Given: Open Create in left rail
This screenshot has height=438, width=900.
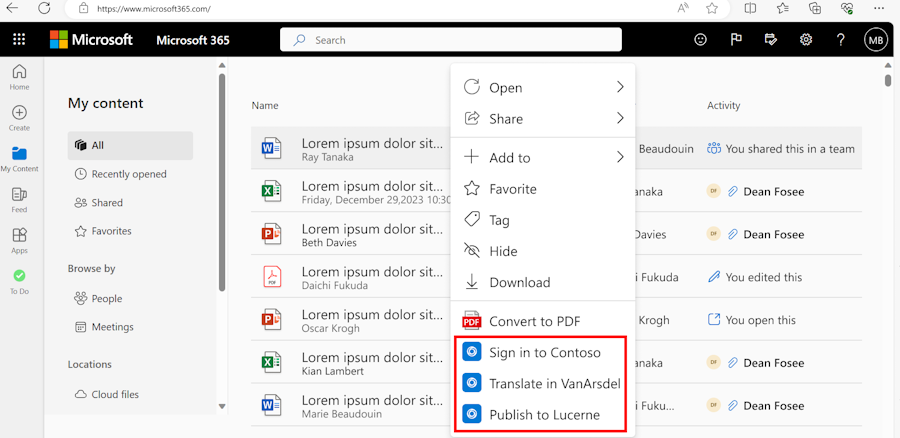Looking at the screenshot, I should tap(20, 118).
